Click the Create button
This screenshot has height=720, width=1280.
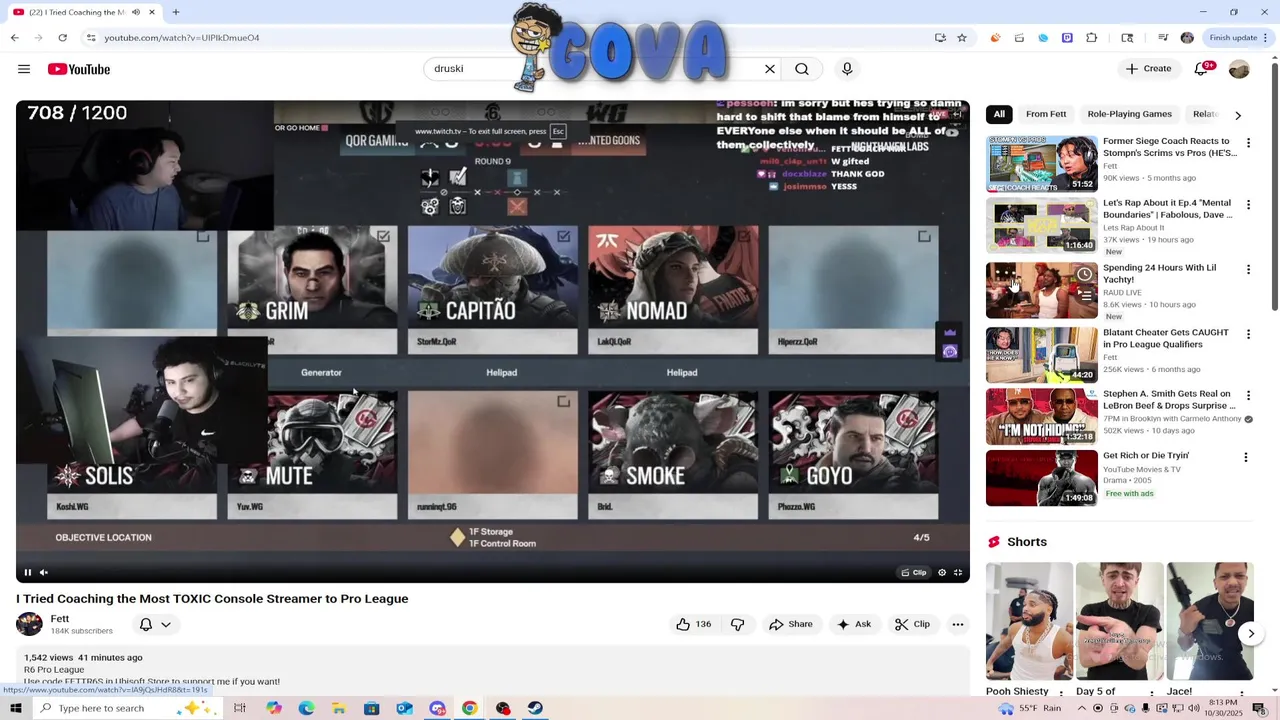pos(1148,69)
